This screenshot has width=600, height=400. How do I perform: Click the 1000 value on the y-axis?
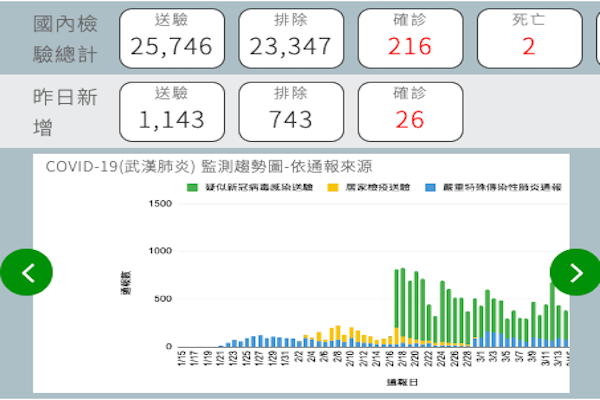coord(160,251)
